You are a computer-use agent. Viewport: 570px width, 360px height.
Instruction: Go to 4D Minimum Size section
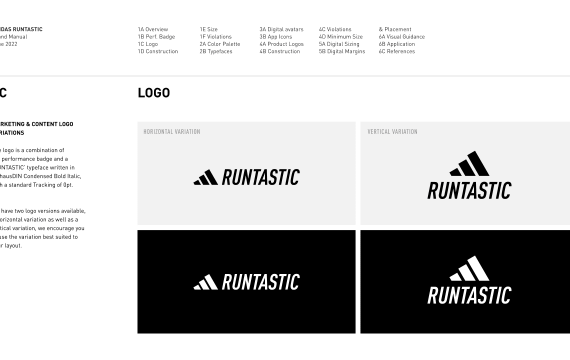click(341, 37)
